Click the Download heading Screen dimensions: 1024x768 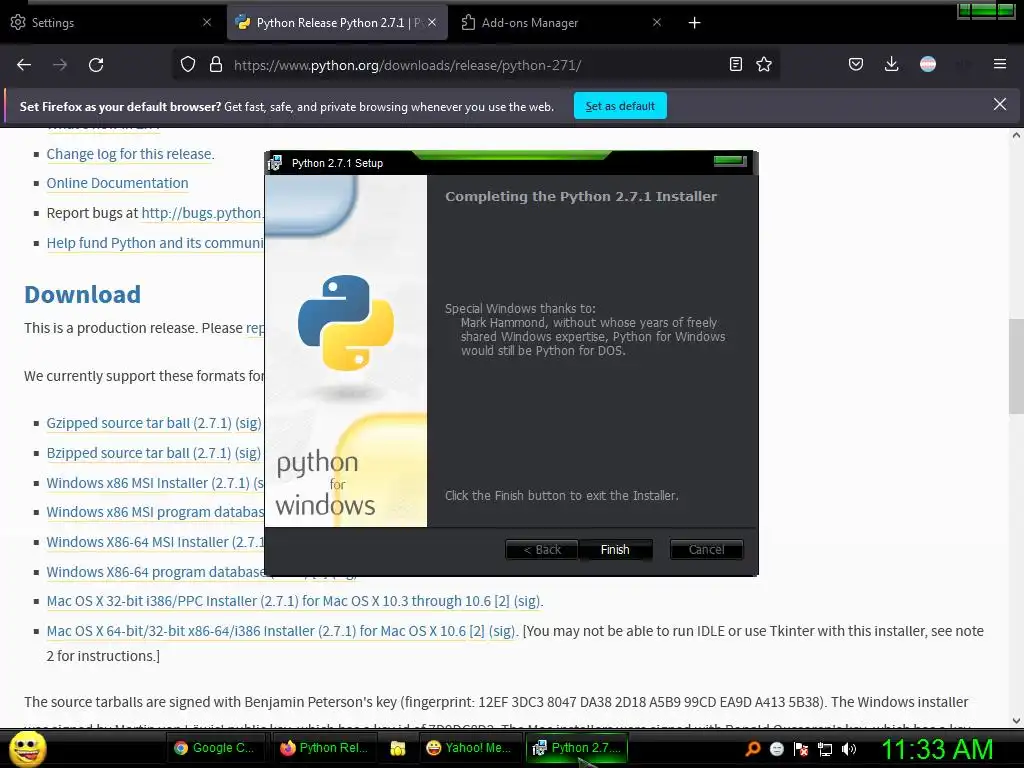point(82,295)
